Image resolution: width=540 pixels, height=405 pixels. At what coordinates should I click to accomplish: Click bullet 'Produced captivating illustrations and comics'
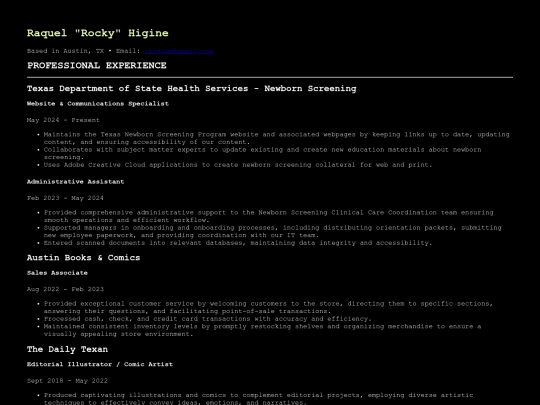[x=259, y=398]
